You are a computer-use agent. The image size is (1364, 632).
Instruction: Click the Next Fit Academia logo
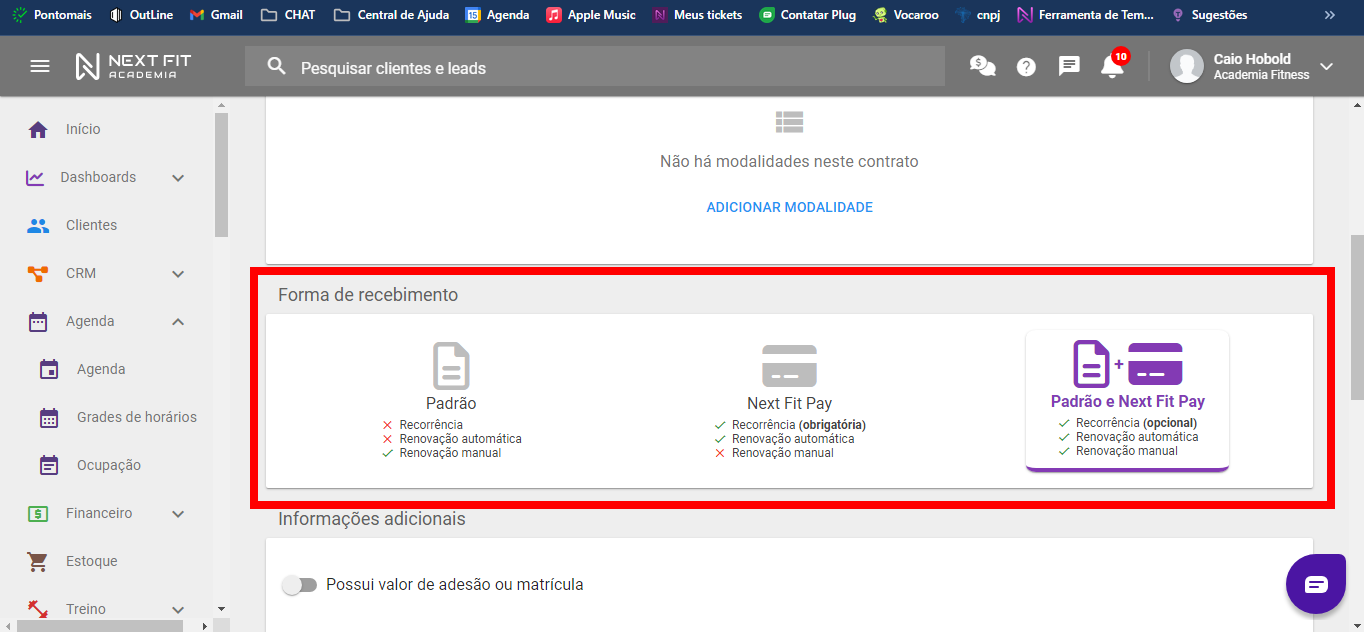(133, 66)
